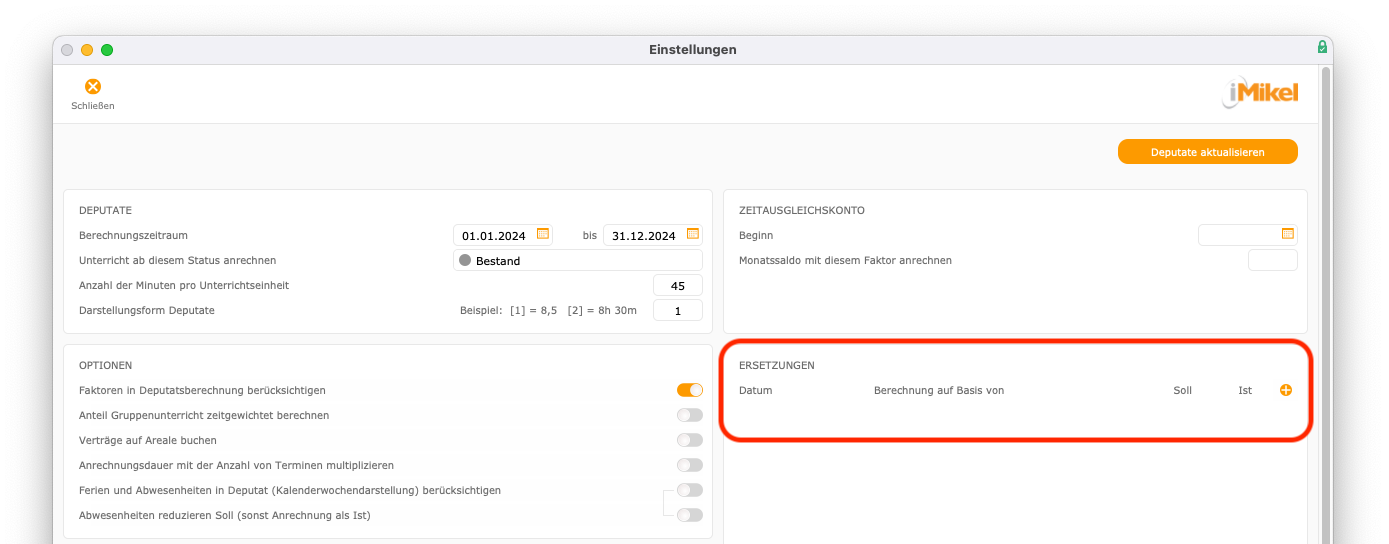Image resolution: width=1389 pixels, height=544 pixels.
Task: Click the iMikel logo
Action: (1260, 94)
